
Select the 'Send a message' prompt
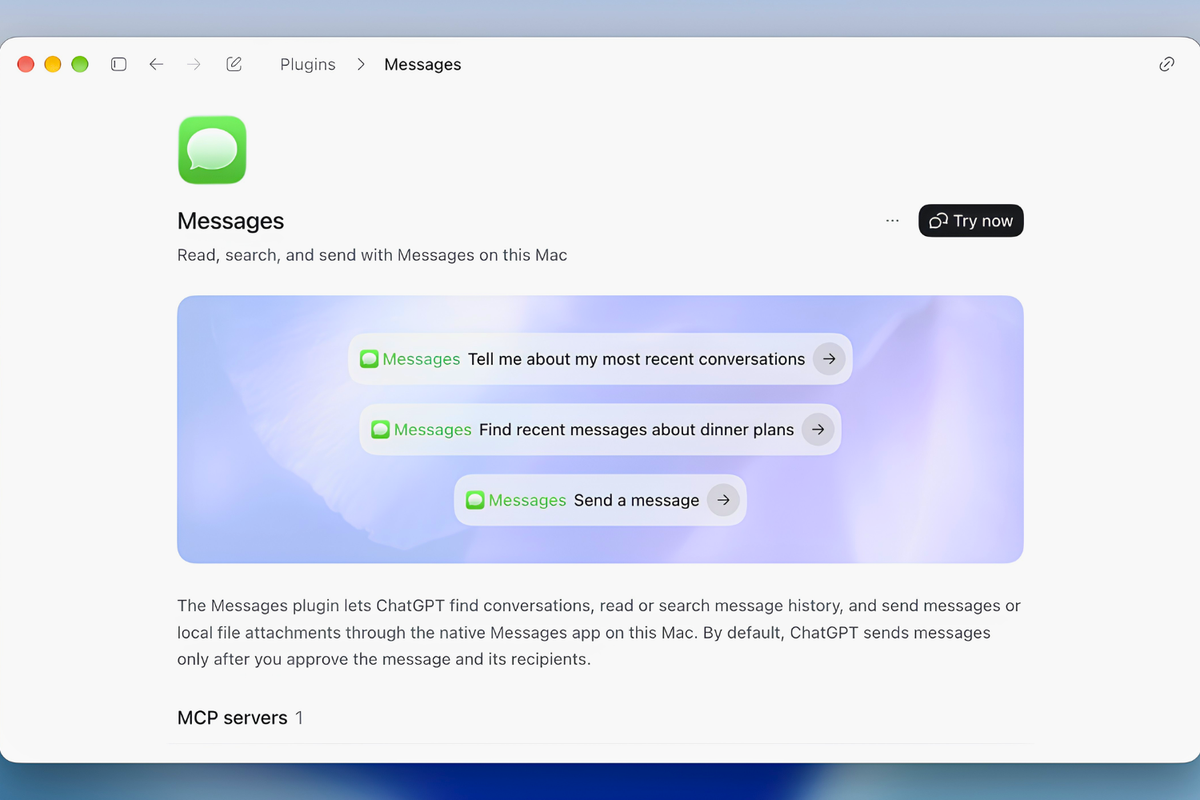coord(600,500)
